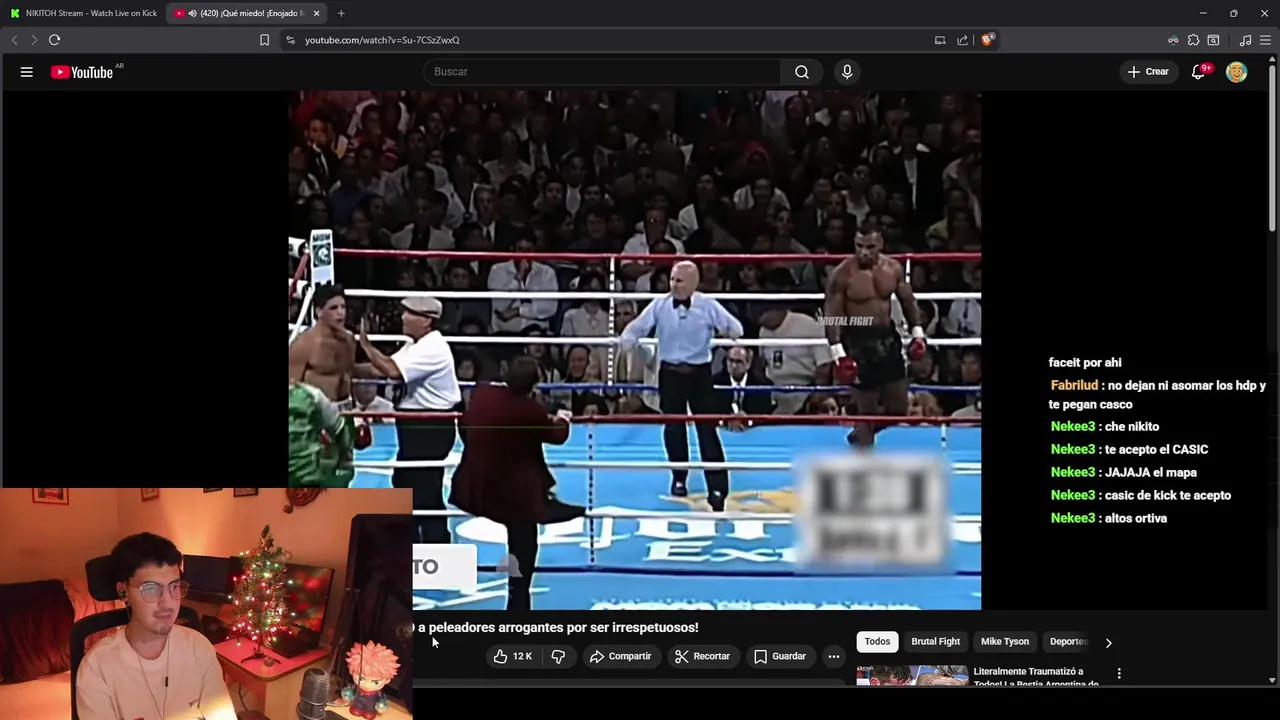Open the YouTube hamburger guide menu
The image size is (1280, 720).
[x=27, y=72]
